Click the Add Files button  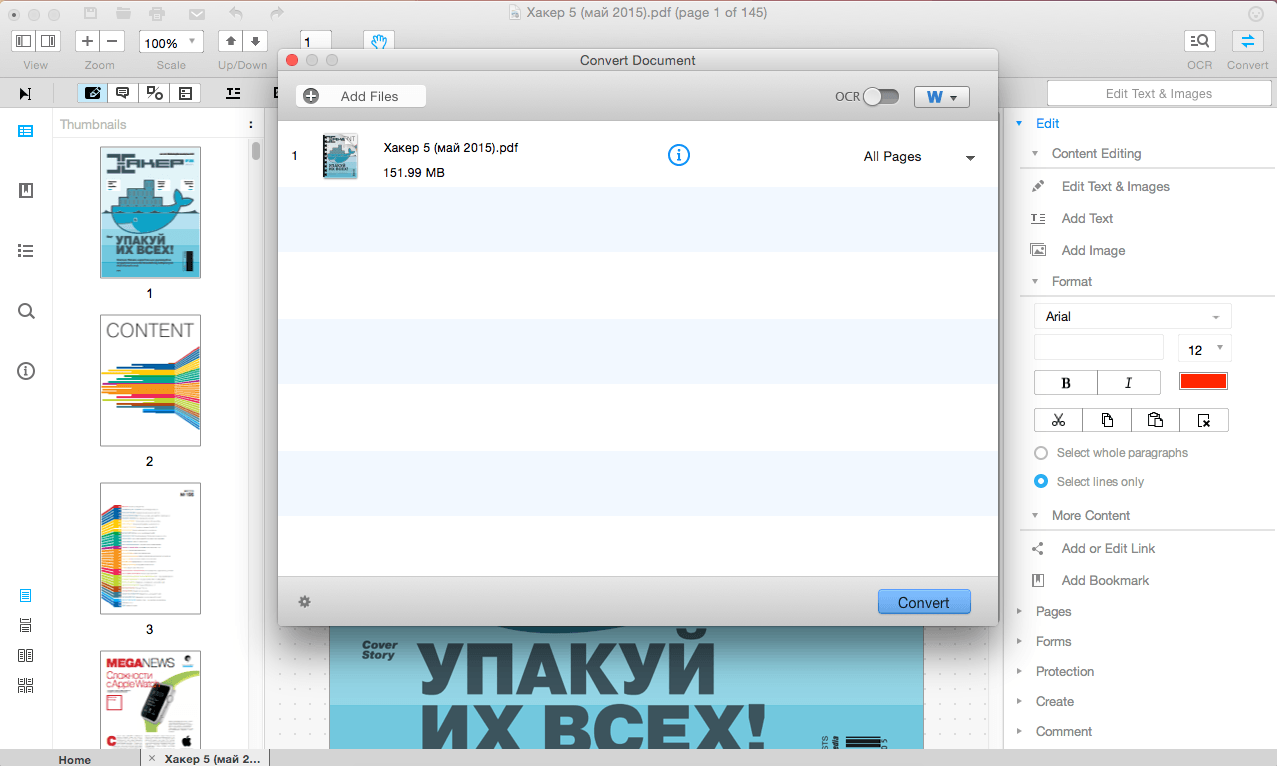pos(361,96)
